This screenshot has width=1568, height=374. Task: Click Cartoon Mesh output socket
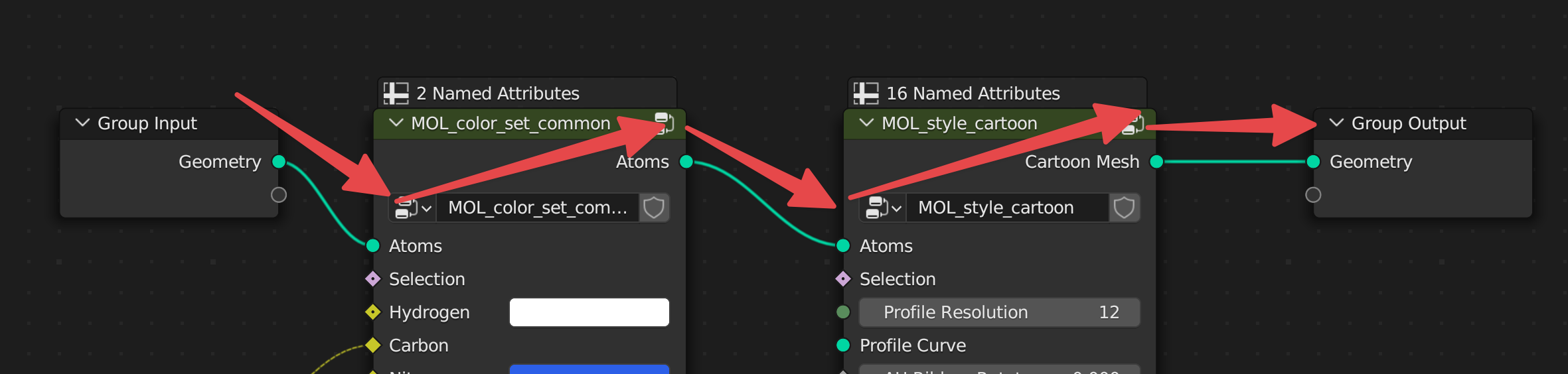point(1156,162)
